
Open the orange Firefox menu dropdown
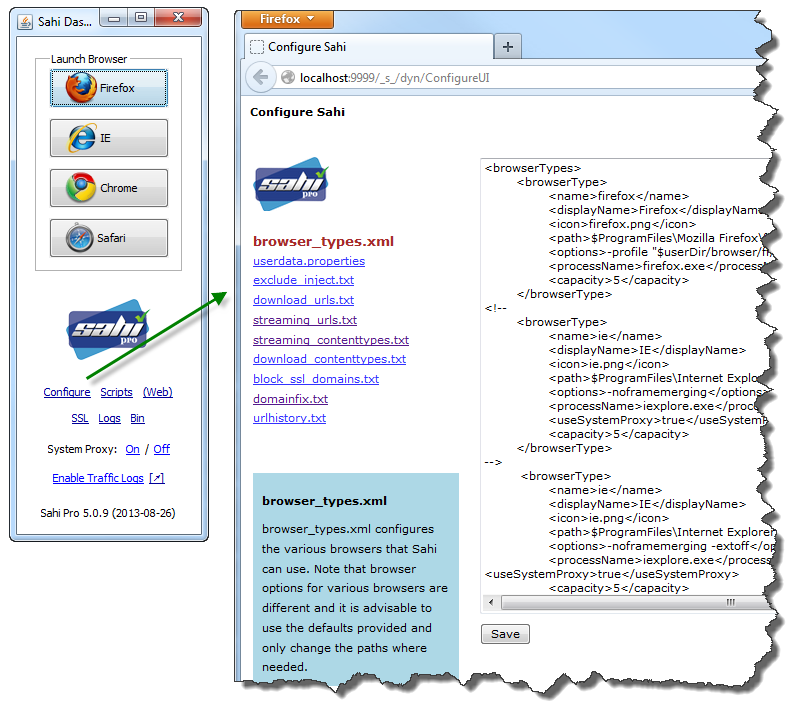click(x=287, y=19)
